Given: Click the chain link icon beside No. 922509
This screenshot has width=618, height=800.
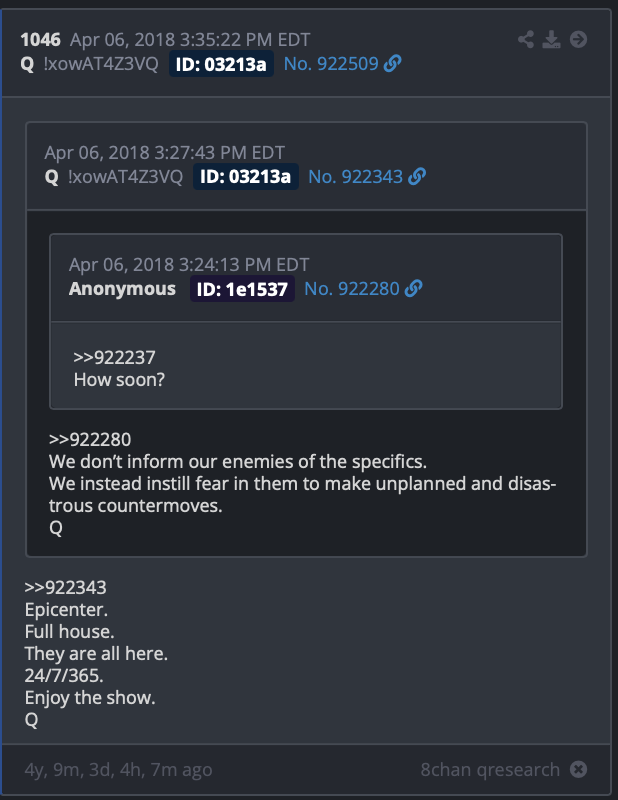Looking at the screenshot, I should [x=392, y=64].
